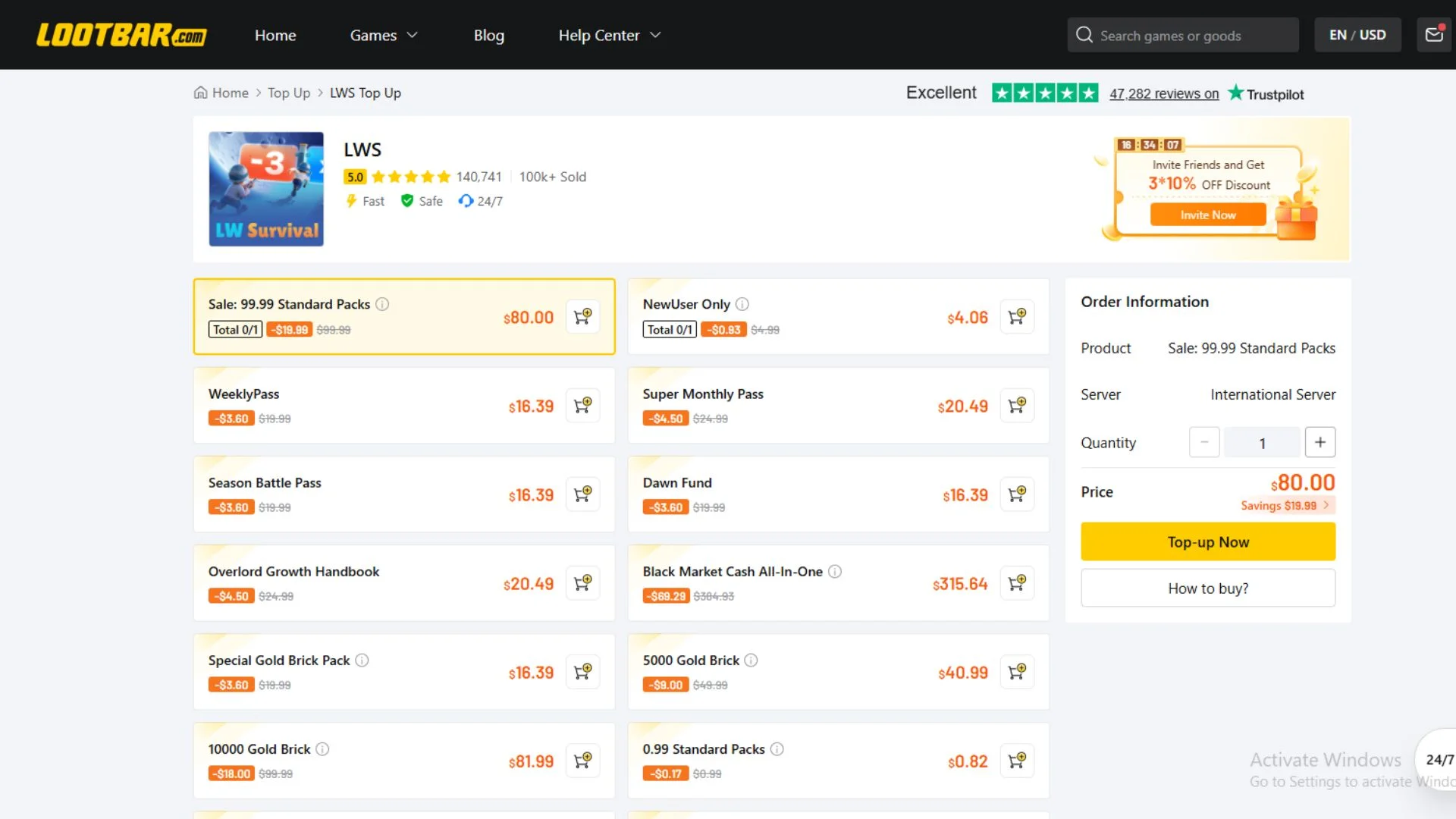Open 47,282 reviews on Trustpilot link
This screenshot has height=819, width=1456.
point(1164,93)
